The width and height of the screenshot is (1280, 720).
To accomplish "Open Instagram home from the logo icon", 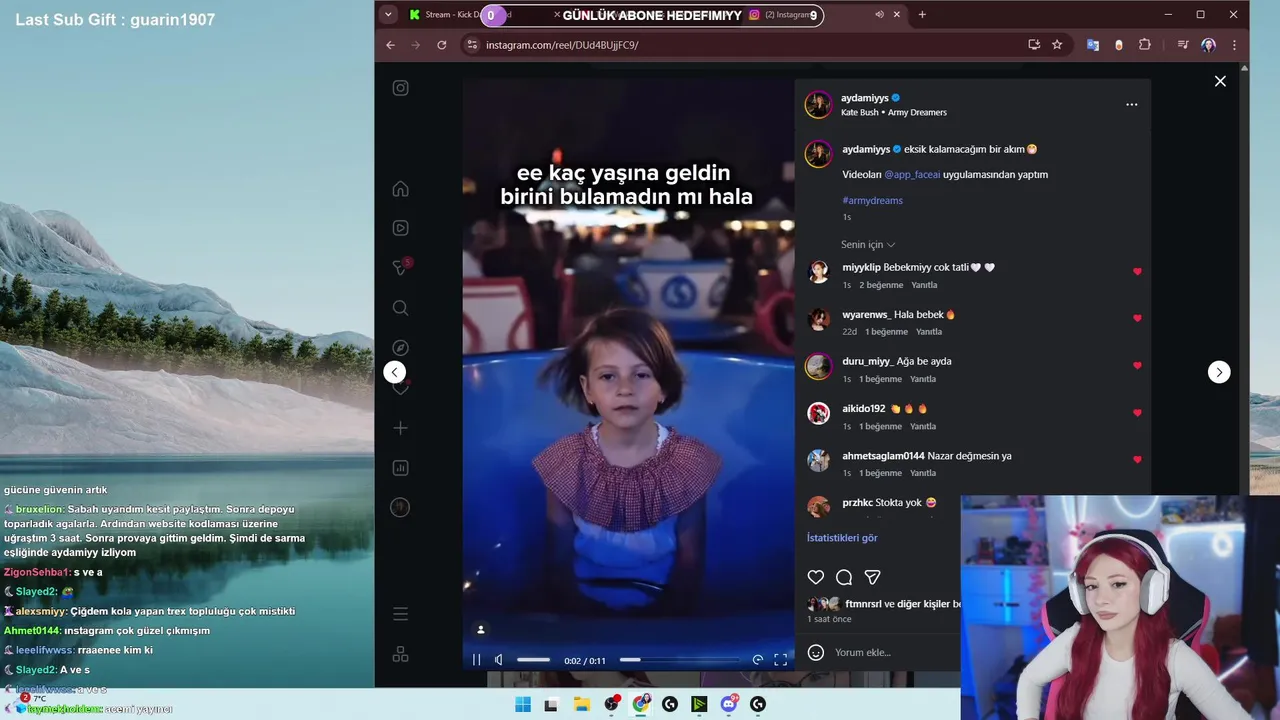I will click(x=400, y=88).
